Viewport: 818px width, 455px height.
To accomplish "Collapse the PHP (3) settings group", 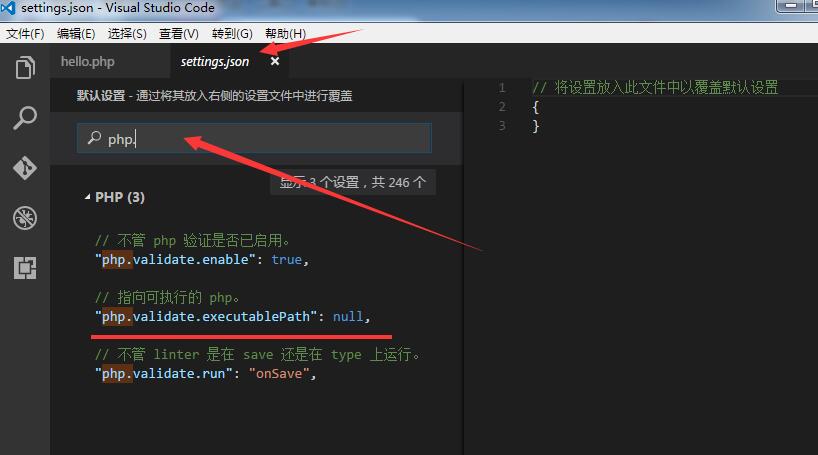I will pyautogui.click(x=87, y=197).
